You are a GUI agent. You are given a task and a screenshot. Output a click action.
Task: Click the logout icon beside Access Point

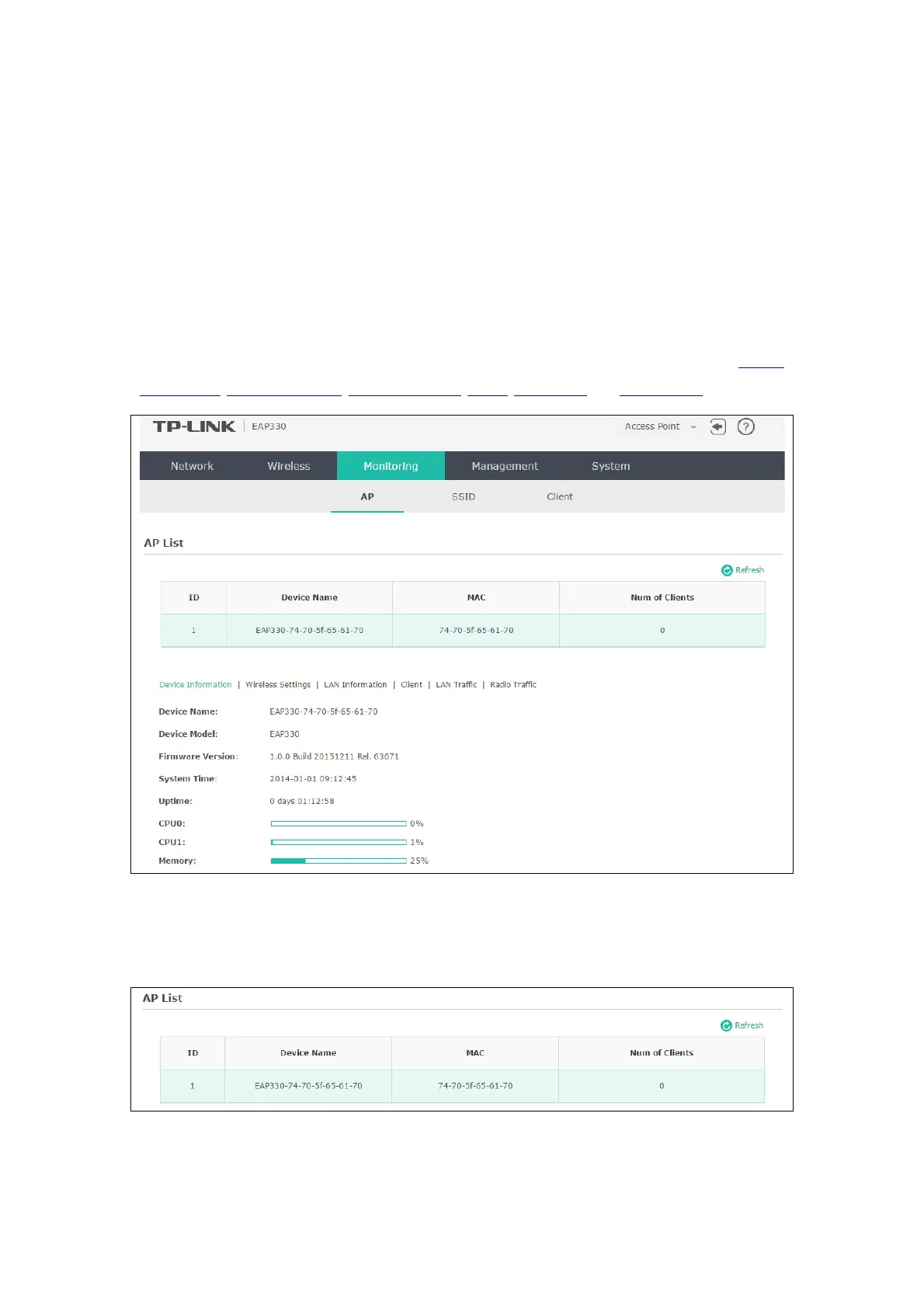[x=718, y=426]
